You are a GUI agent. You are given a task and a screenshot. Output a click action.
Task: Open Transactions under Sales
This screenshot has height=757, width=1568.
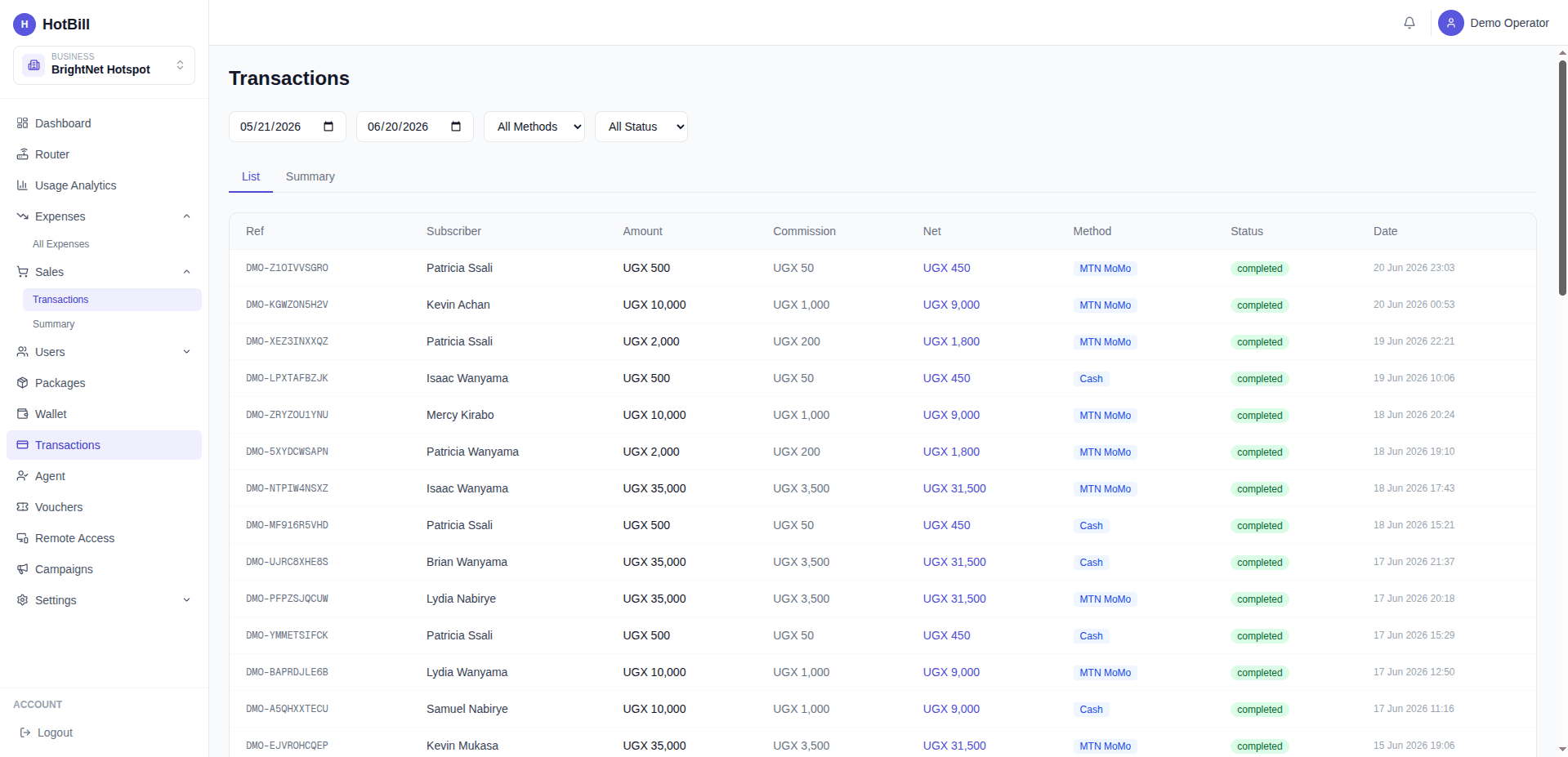(112, 300)
